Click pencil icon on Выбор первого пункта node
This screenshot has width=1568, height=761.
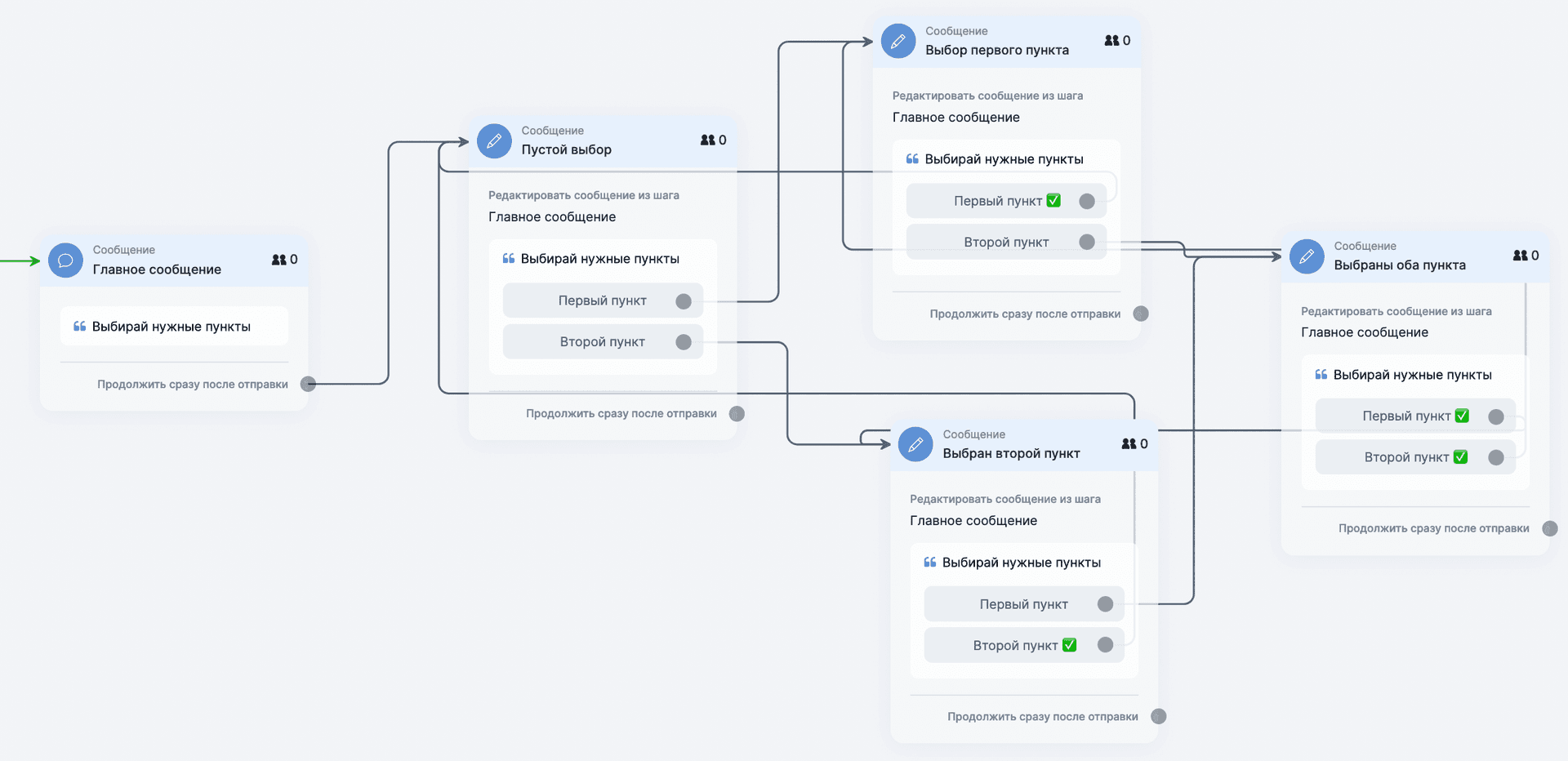click(898, 41)
